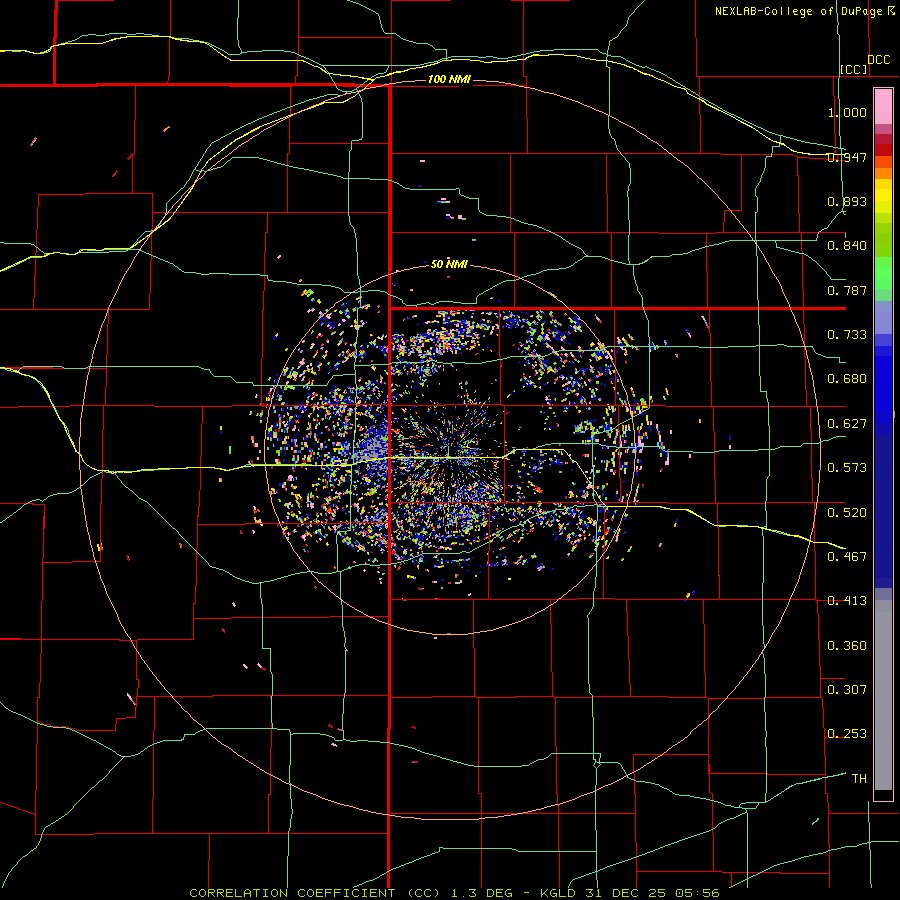
Task: Click the NEXLAB-College of DuPage credit text
Action: coord(798,11)
